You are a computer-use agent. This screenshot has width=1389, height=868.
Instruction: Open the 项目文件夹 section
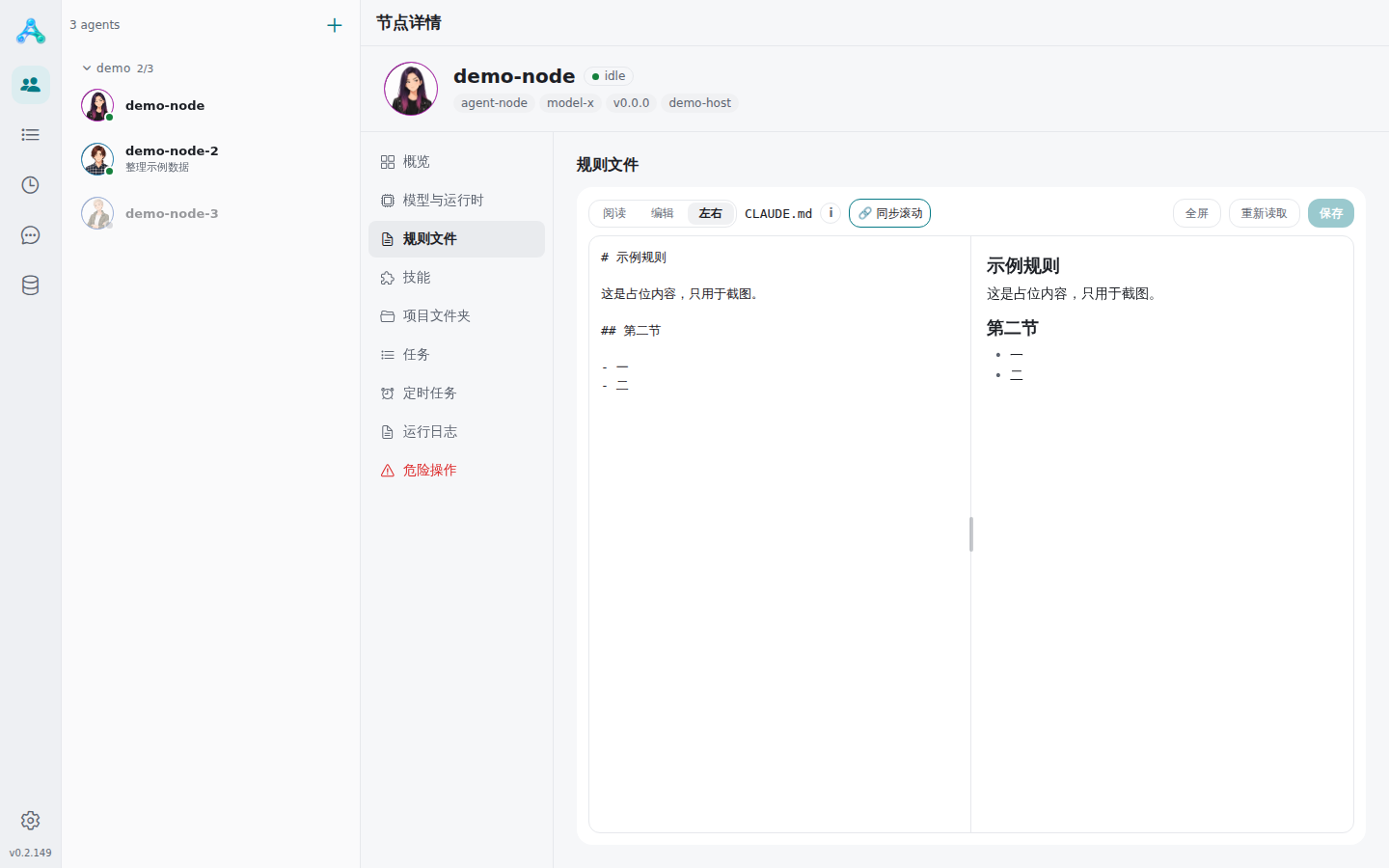tap(456, 316)
